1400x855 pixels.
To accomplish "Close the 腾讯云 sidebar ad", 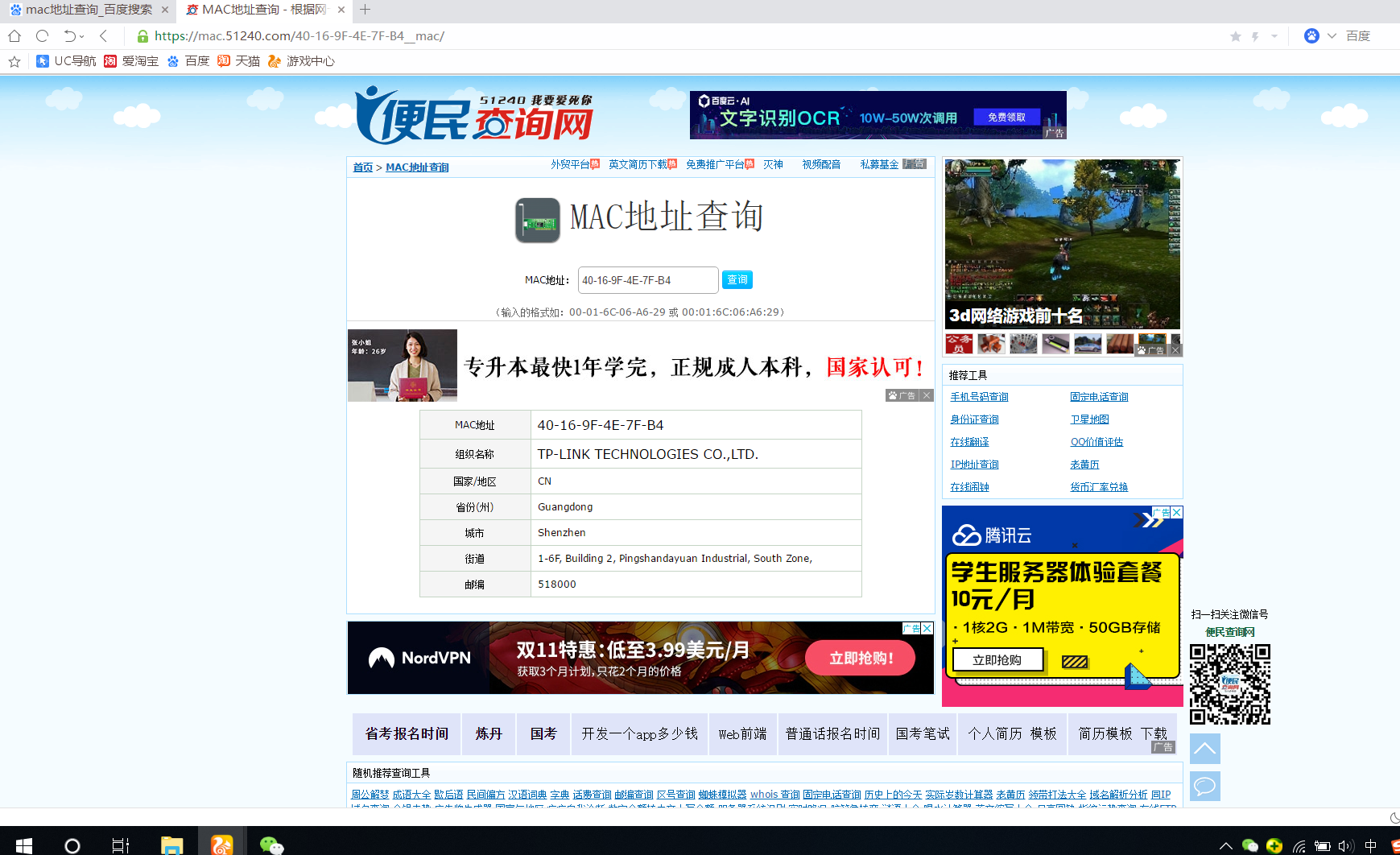I will [x=1177, y=512].
